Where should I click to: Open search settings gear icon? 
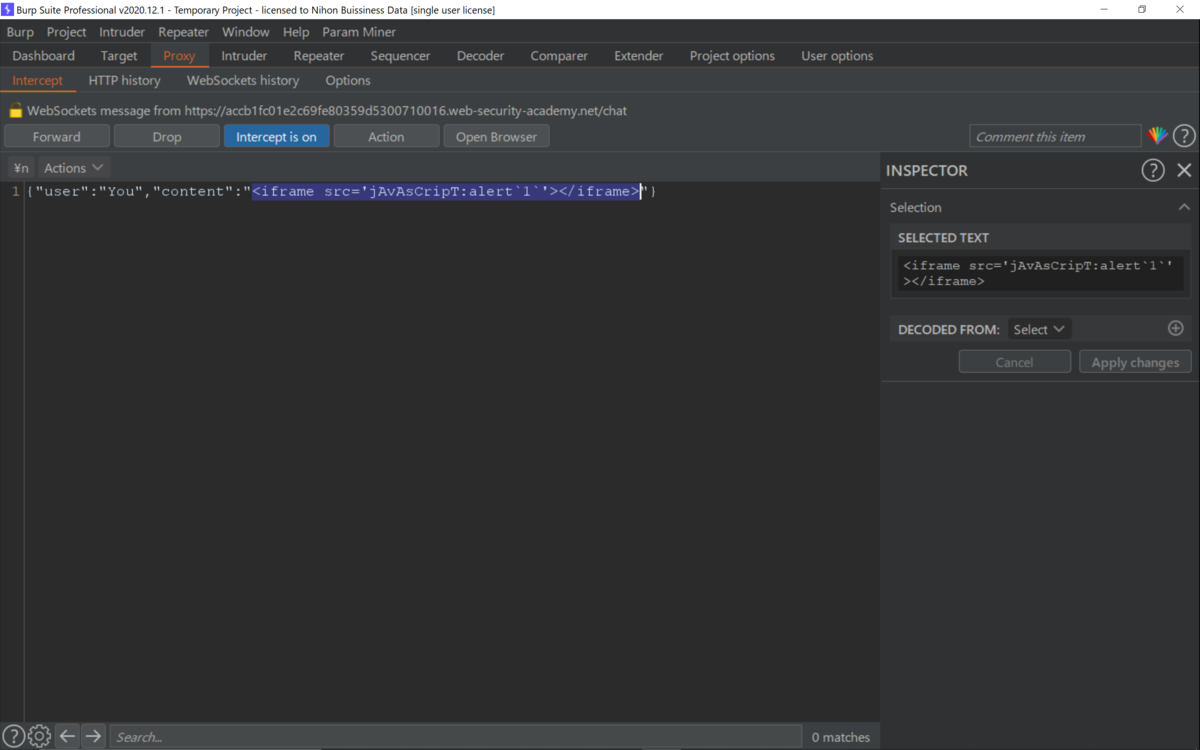[x=39, y=737]
